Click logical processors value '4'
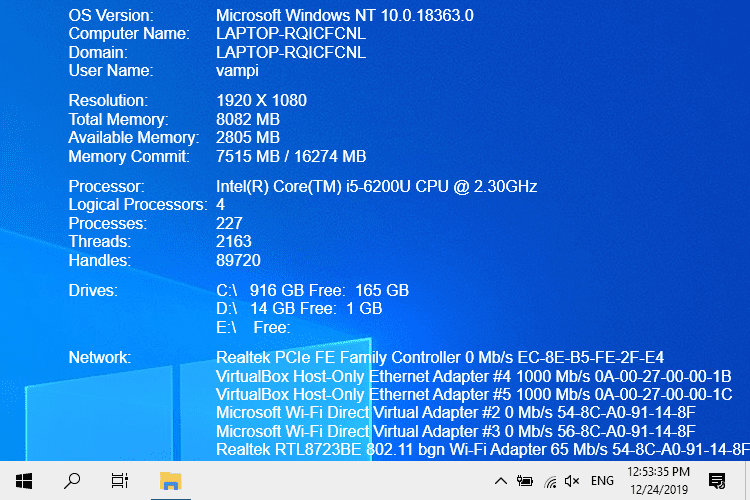Screen dimensions: 750x500 pos(221,205)
